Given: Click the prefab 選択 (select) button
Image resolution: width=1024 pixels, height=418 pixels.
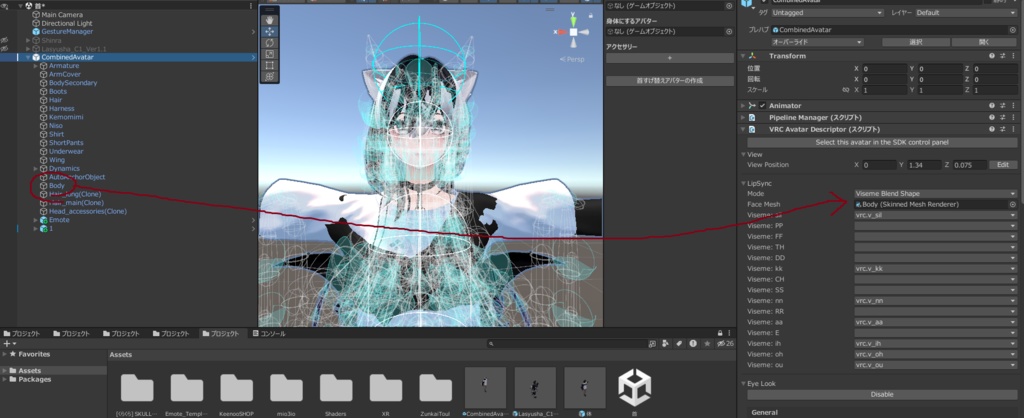Looking at the screenshot, I should pos(916,42).
